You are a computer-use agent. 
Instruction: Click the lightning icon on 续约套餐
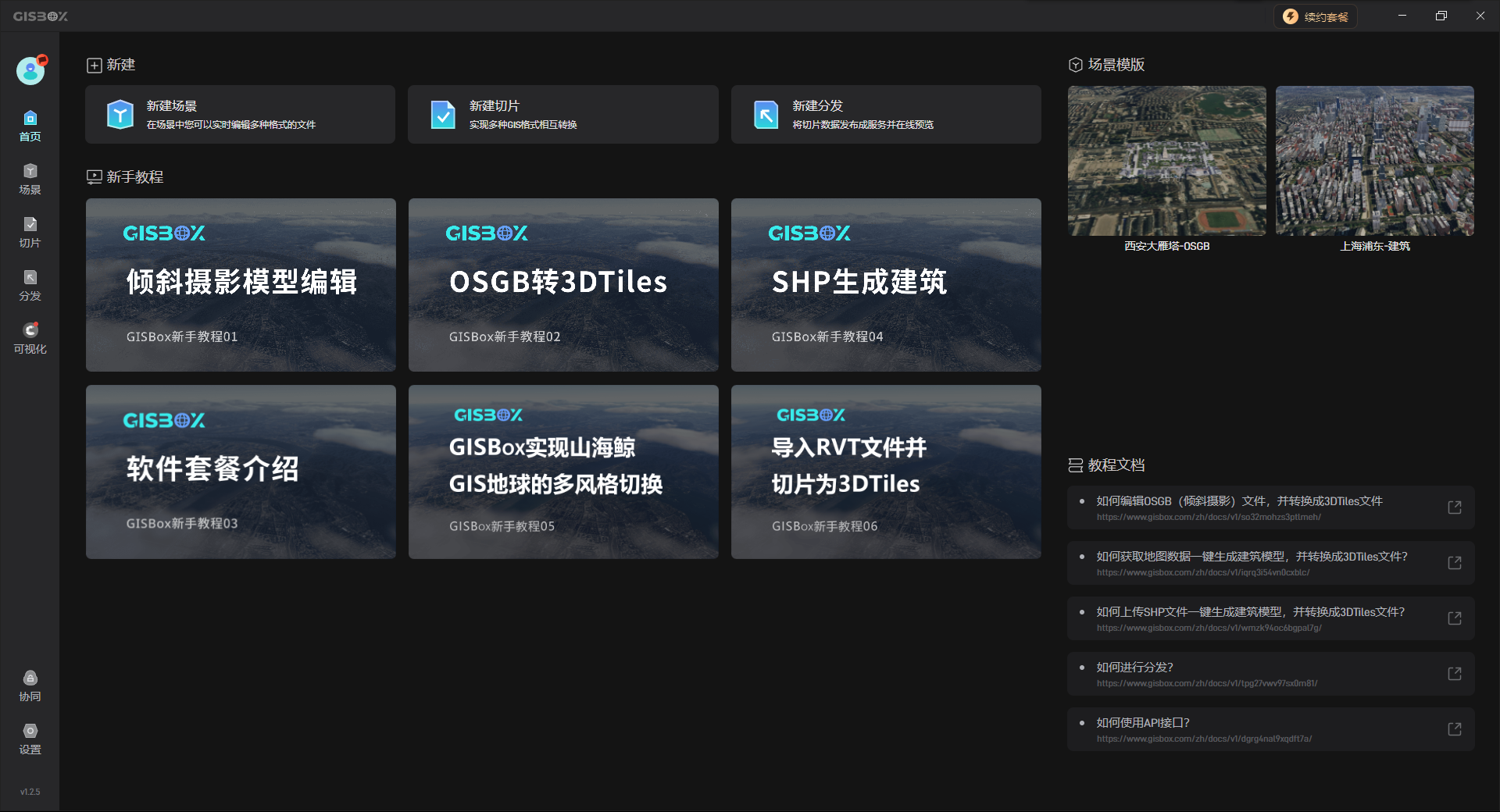pyautogui.click(x=1291, y=16)
